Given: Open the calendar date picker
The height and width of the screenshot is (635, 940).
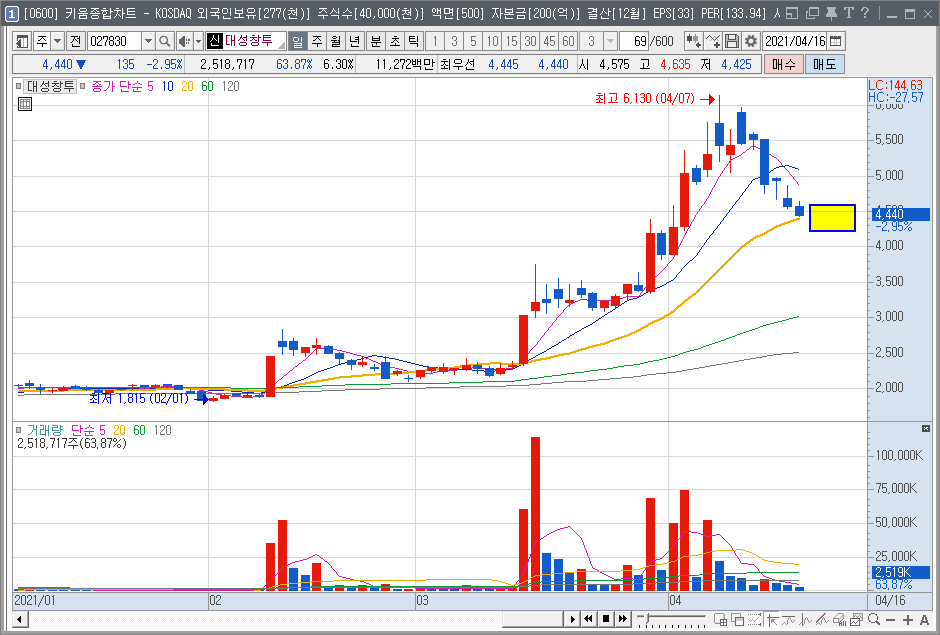Looking at the screenshot, I should 836,41.
